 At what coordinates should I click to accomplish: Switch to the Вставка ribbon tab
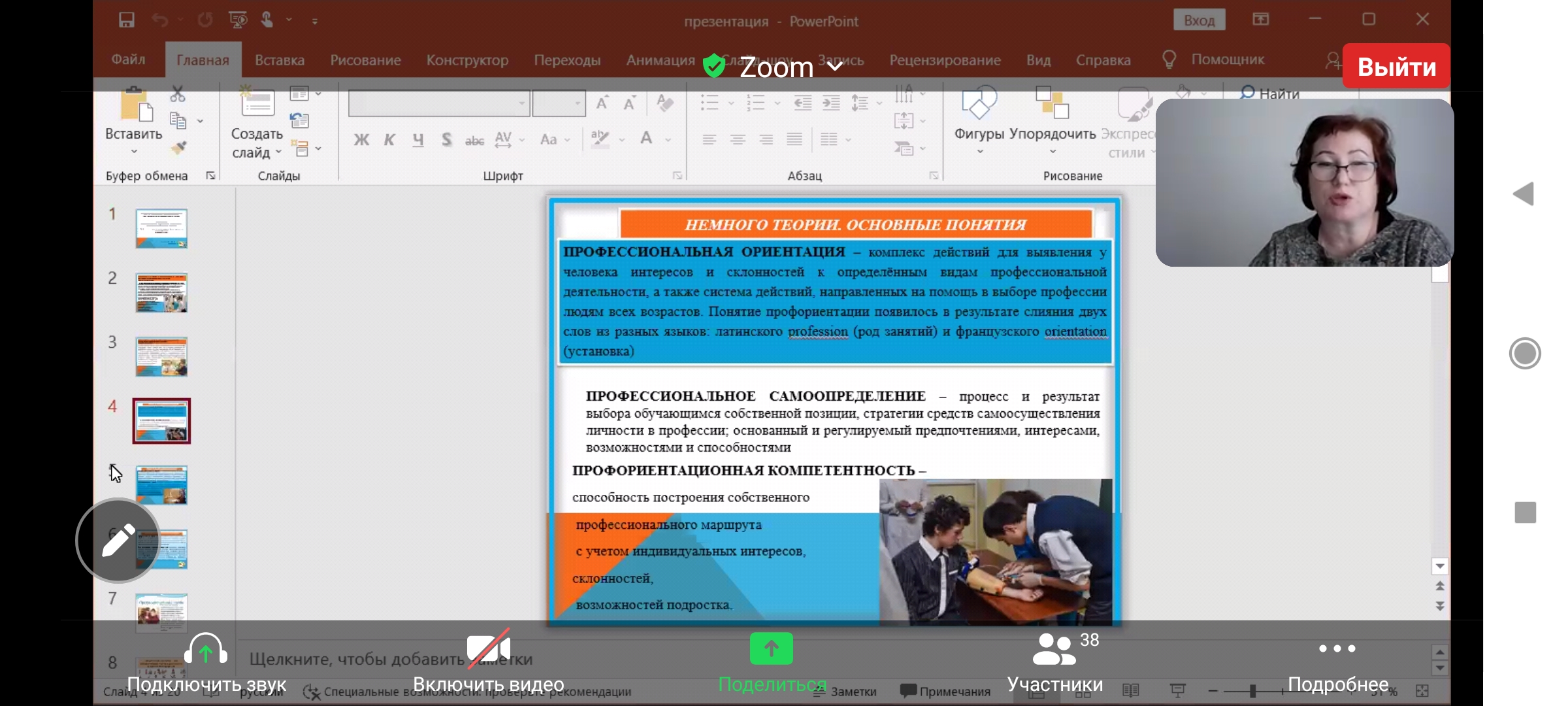point(280,60)
